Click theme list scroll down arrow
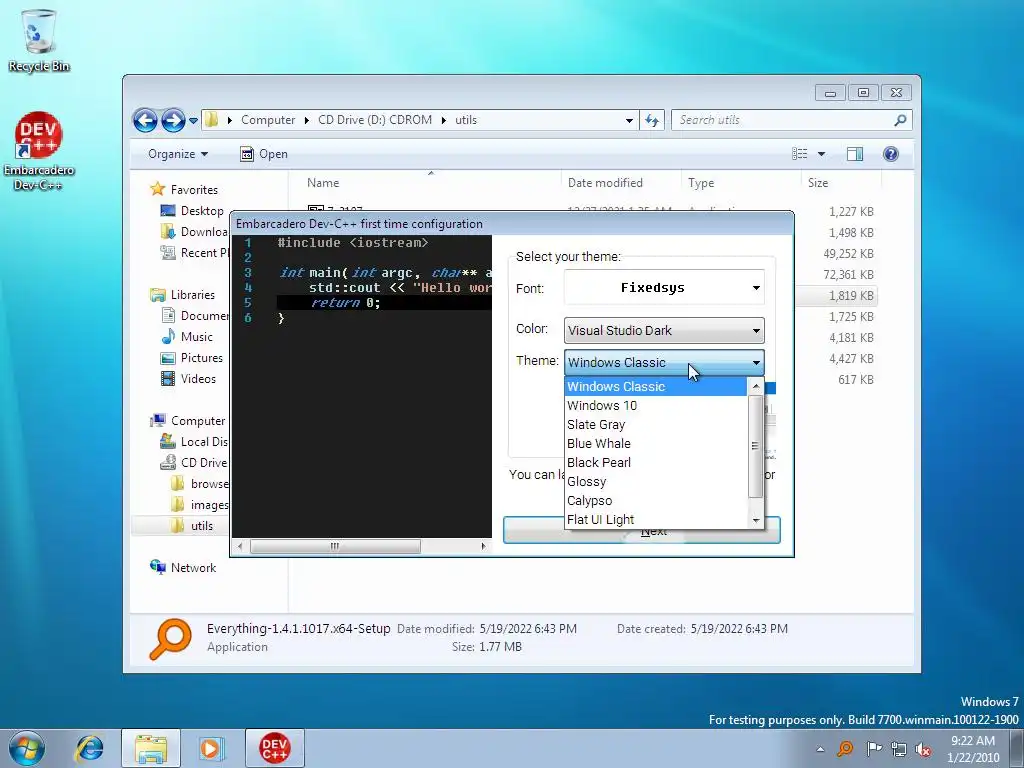The image size is (1024, 768). (756, 520)
